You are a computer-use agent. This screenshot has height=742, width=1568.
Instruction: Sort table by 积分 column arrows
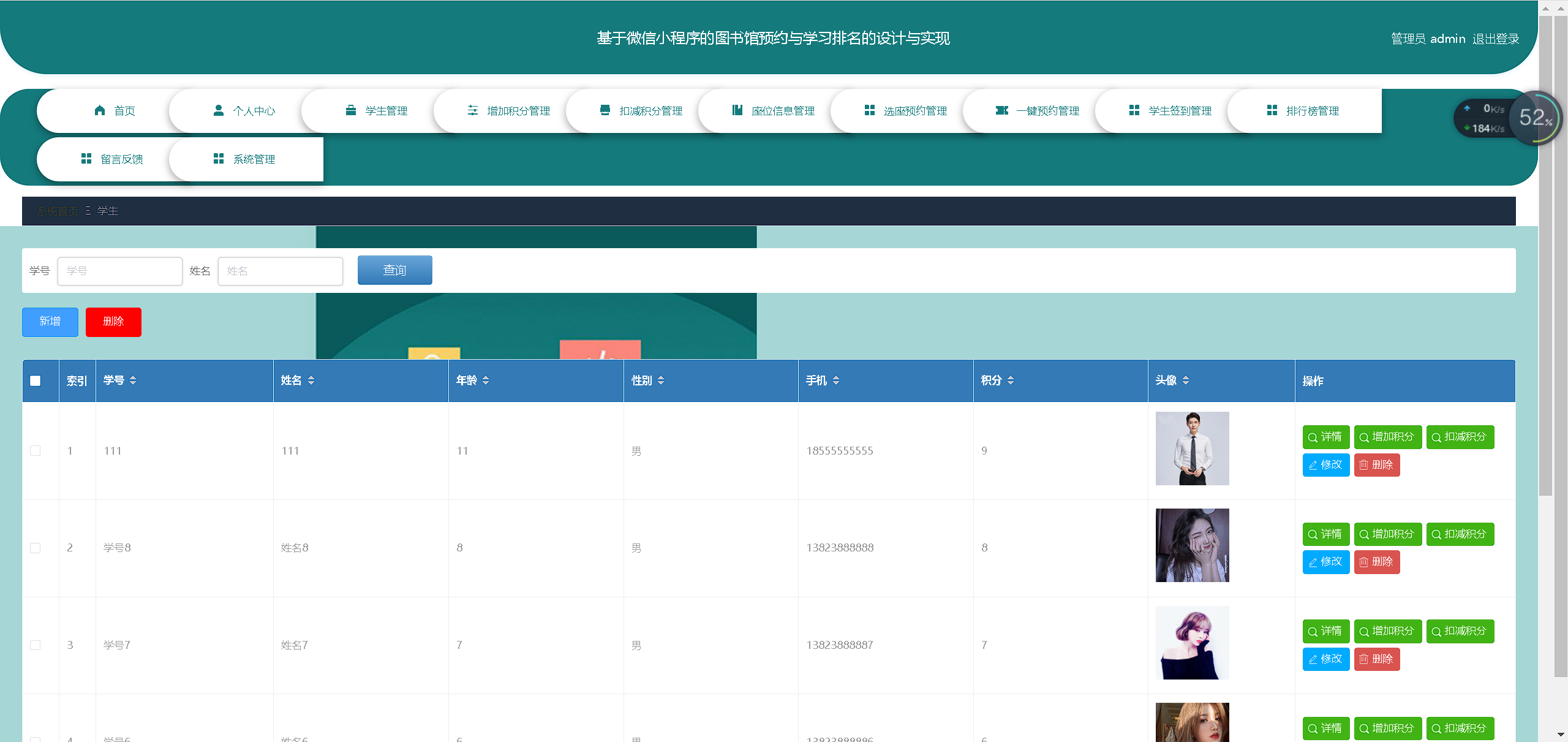[1011, 380]
